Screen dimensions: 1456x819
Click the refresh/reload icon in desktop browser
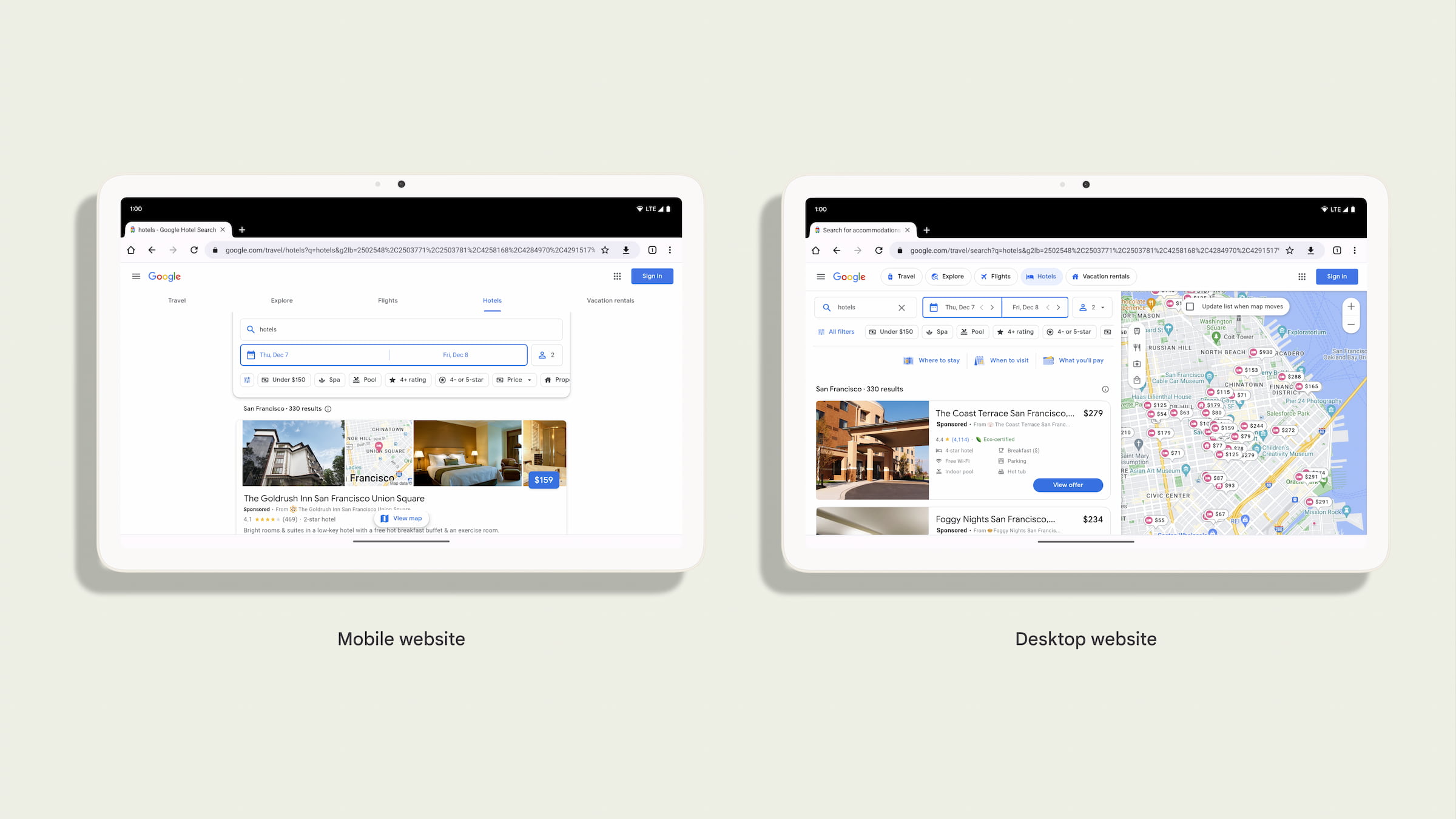point(878,250)
